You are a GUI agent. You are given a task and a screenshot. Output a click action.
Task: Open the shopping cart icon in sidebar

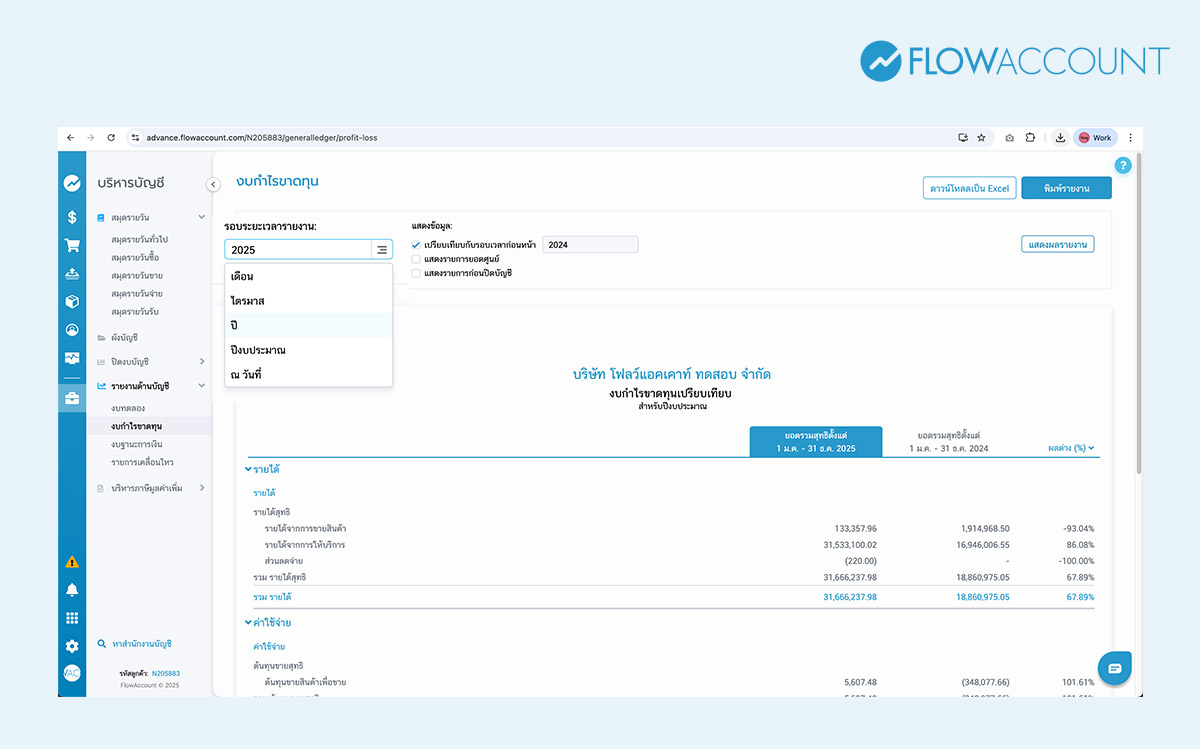click(x=72, y=245)
